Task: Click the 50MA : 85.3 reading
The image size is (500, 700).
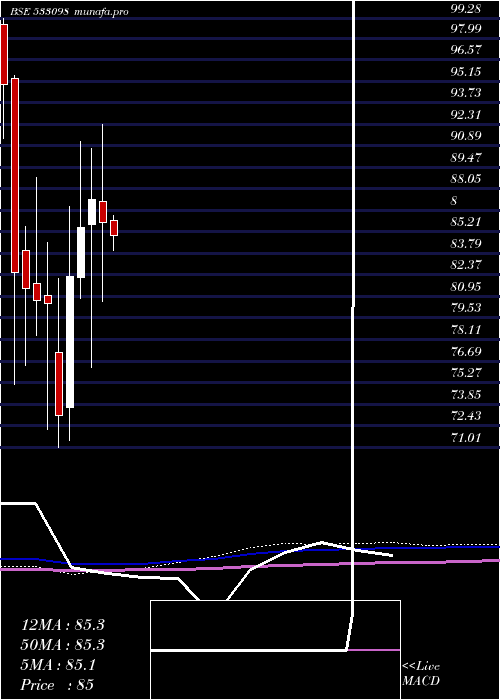Action: 63,645
